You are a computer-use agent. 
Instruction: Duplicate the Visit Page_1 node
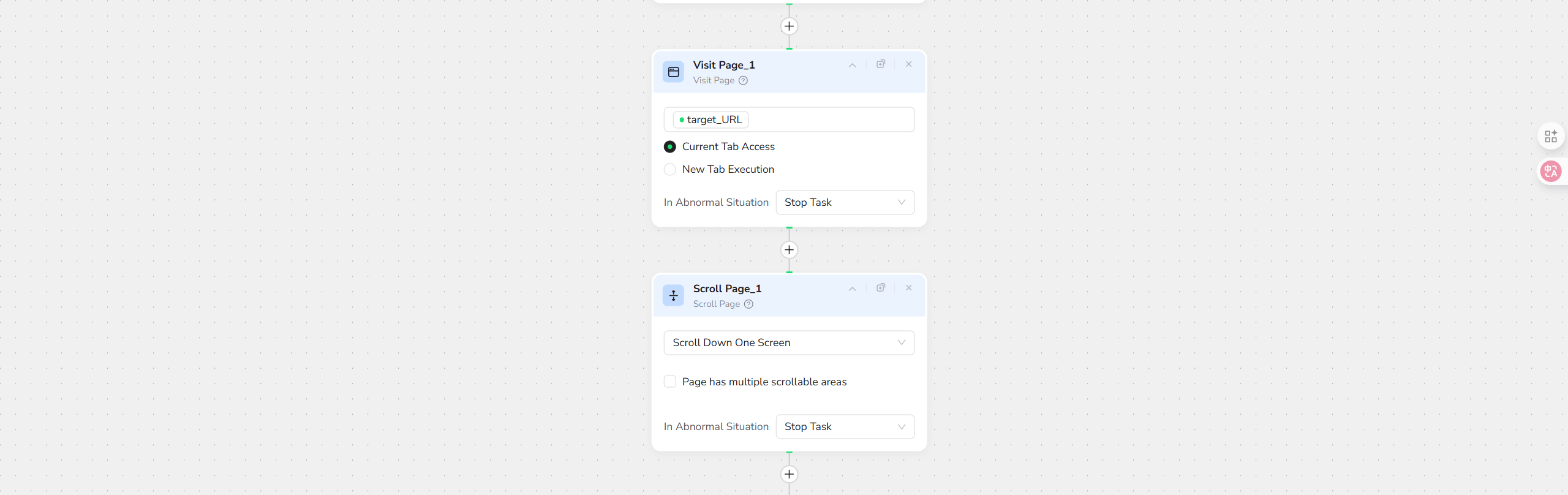[x=881, y=64]
